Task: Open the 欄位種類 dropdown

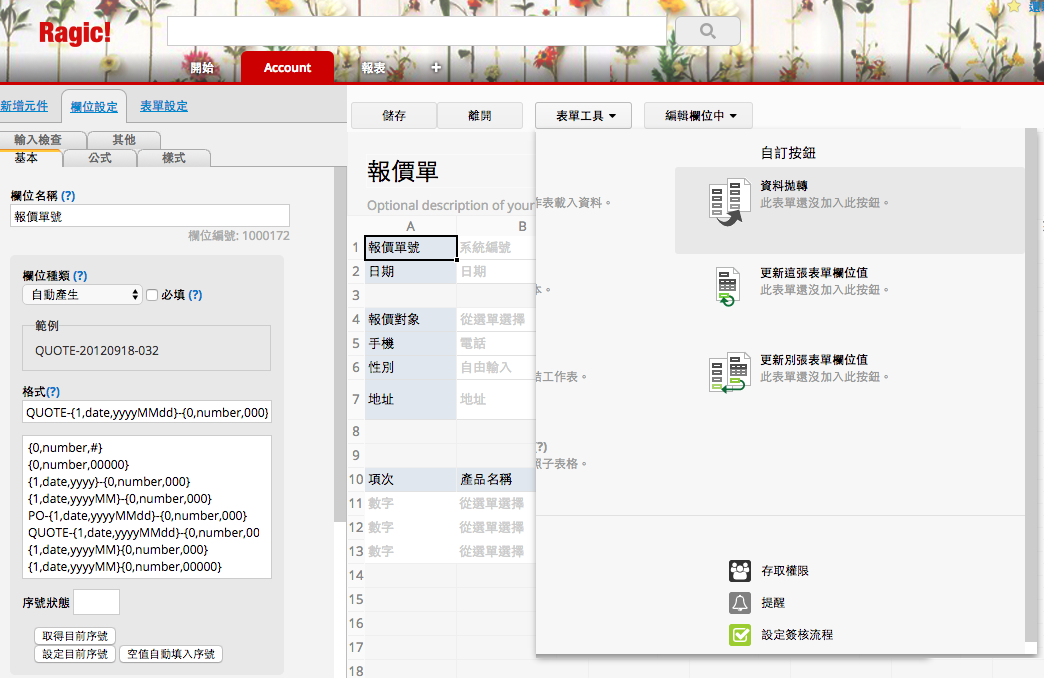Action: [82, 294]
